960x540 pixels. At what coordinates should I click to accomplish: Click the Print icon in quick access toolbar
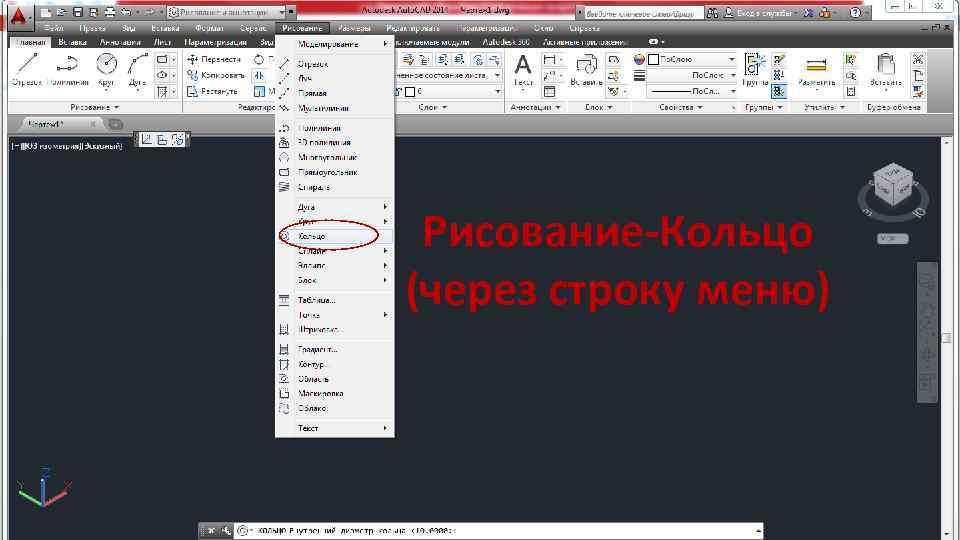(x=110, y=12)
